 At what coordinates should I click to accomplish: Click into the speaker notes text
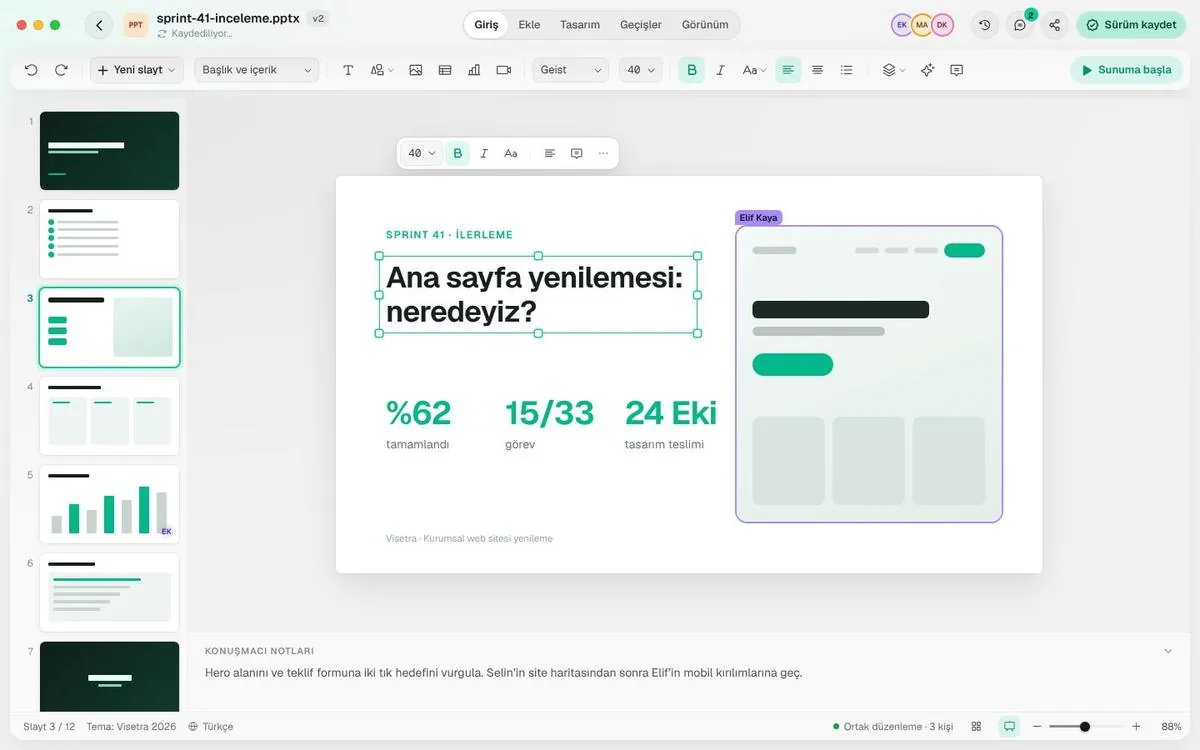coord(503,673)
